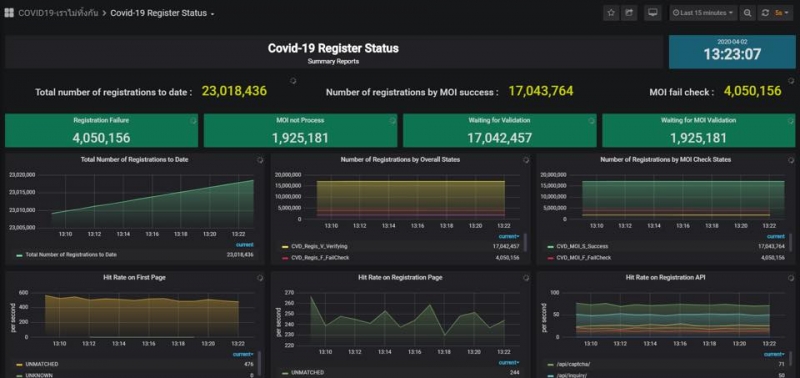Click the Summary Reports subtitle text
This screenshot has width=800, height=378.
(333, 61)
